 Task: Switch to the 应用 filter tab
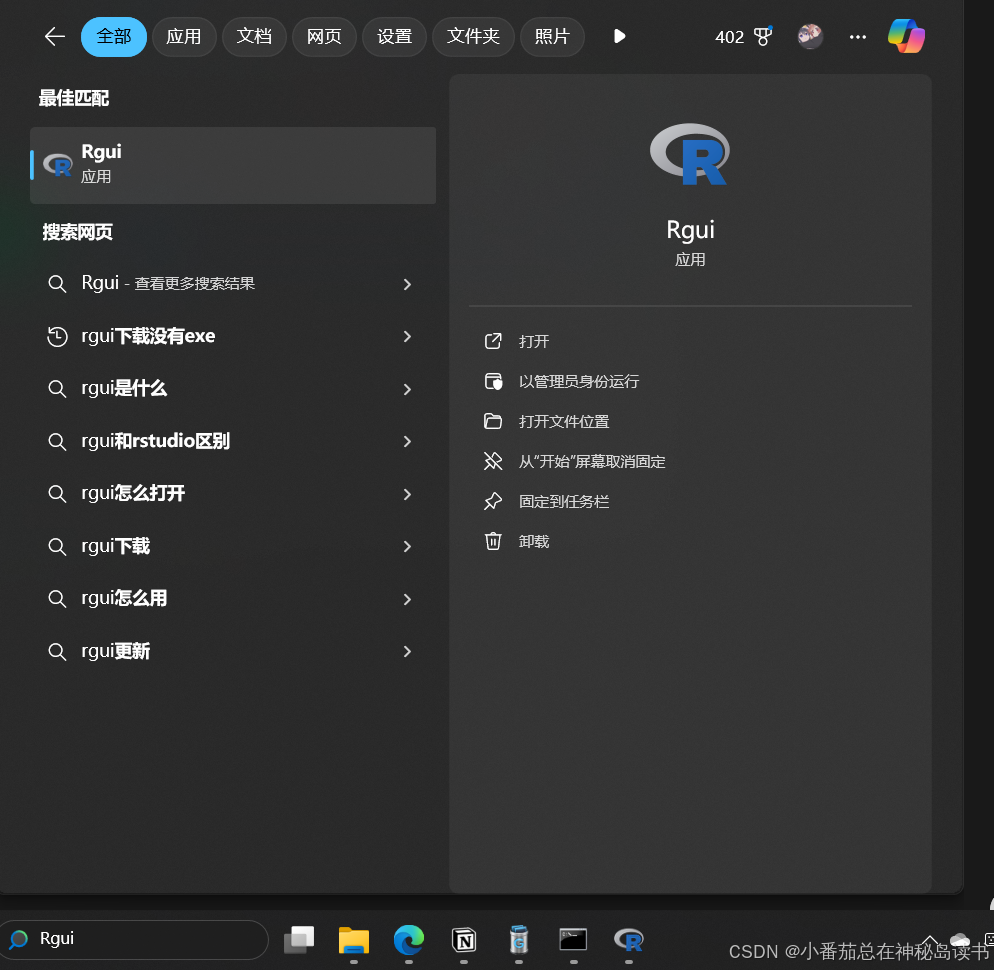(x=184, y=36)
